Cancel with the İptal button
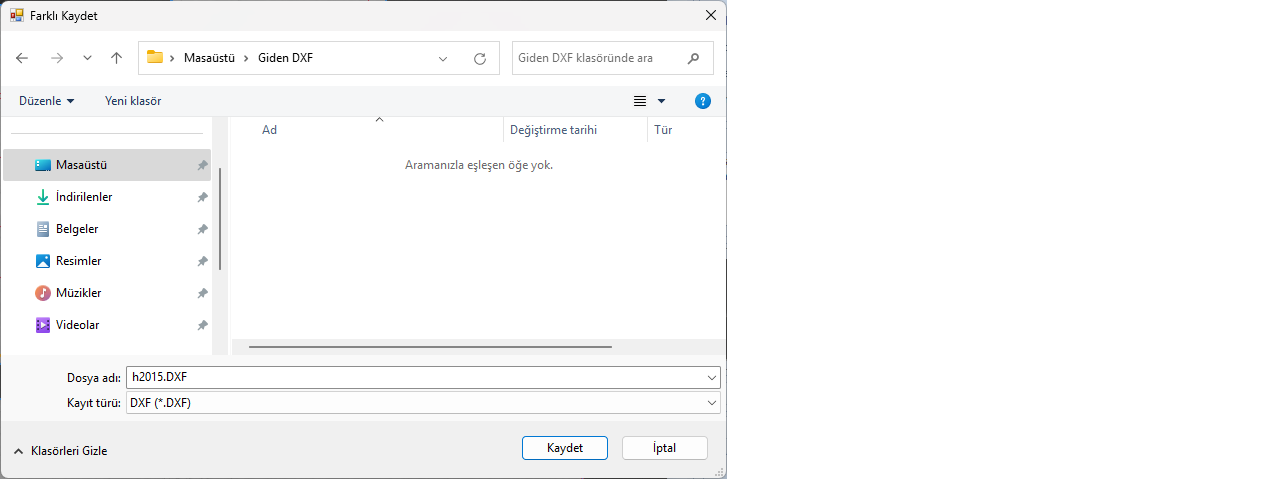The image size is (1270, 479). 664,448
